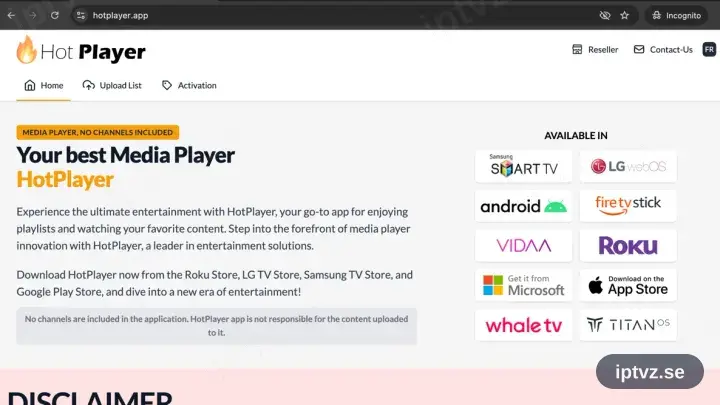The image size is (720, 405).
Task: Open the Fire TV Stick badge
Action: (628, 206)
